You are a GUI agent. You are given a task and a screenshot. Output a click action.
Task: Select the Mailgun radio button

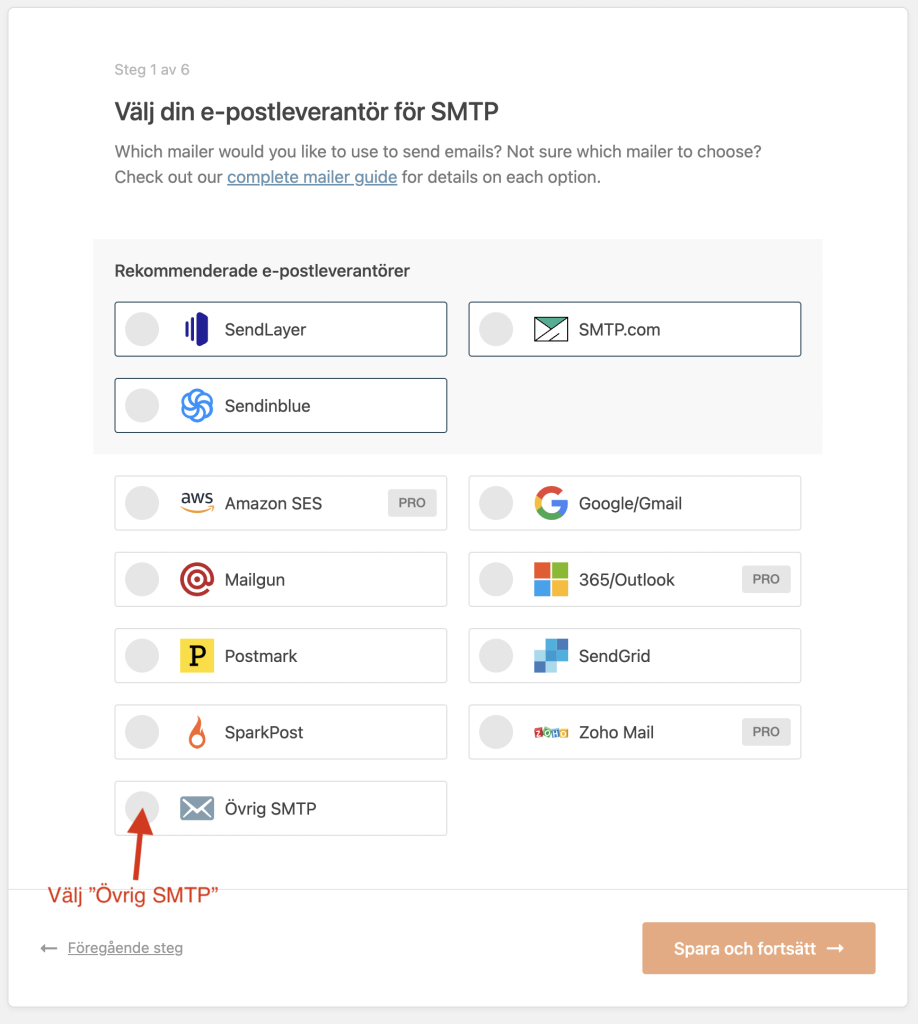[142, 579]
